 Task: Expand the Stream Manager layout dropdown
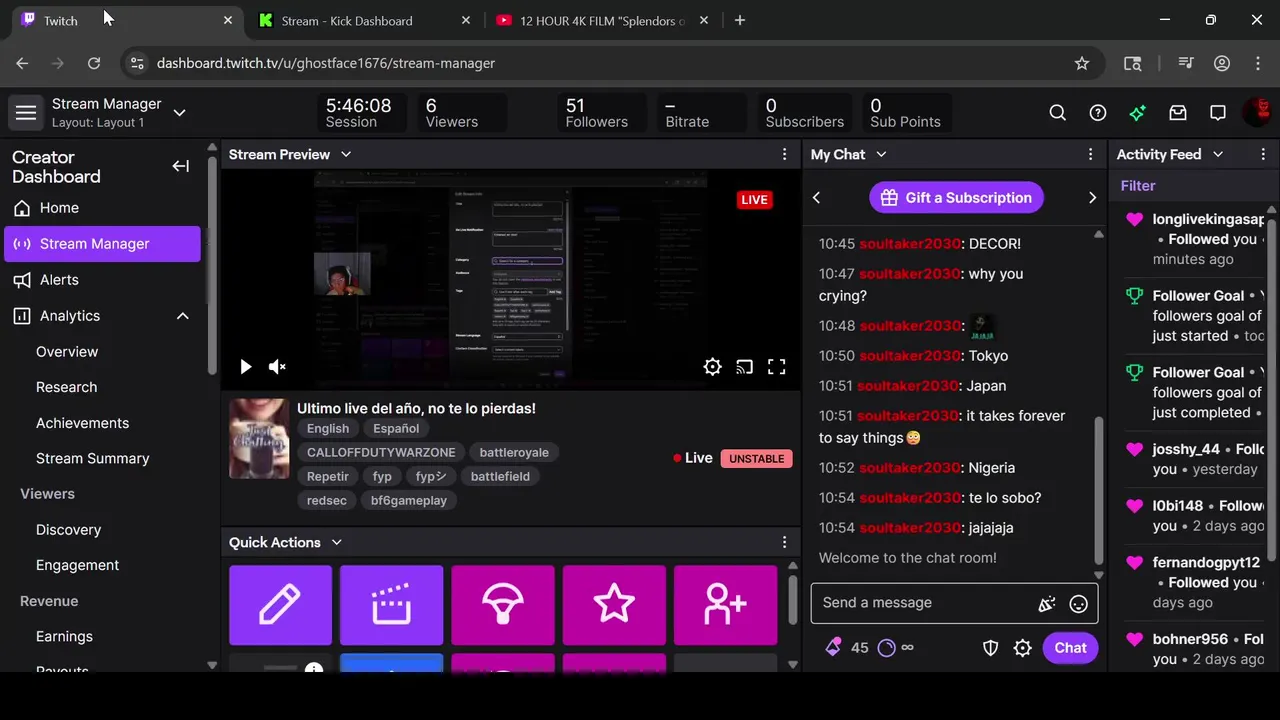click(x=179, y=113)
